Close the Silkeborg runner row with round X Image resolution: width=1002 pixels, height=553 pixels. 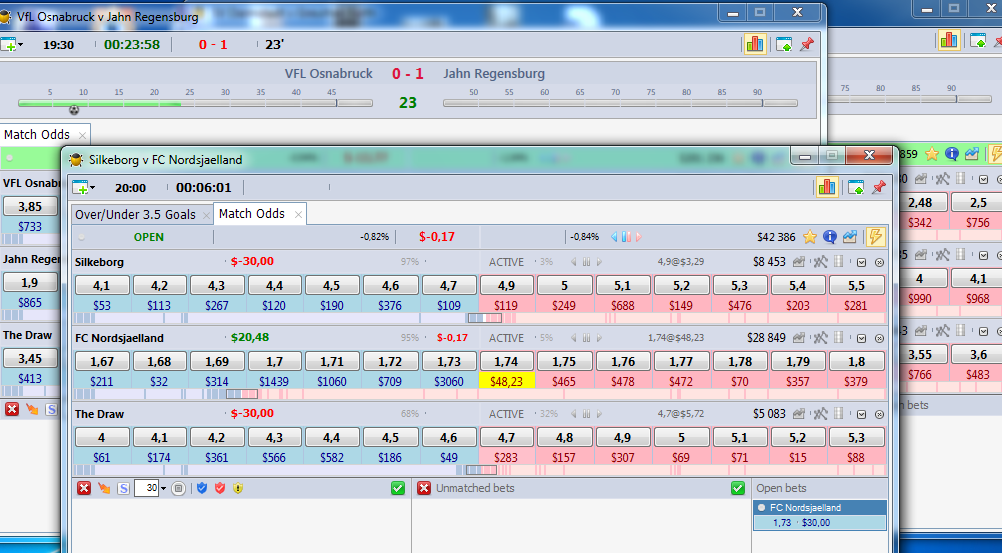(879, 262)
